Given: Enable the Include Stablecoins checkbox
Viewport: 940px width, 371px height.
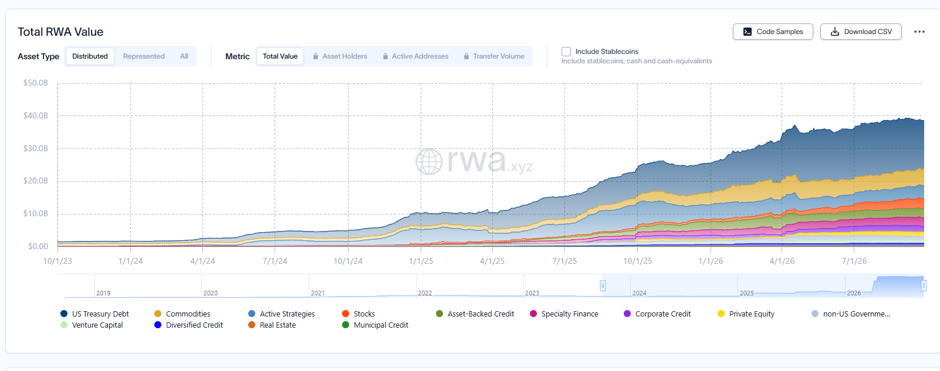Looking at the screenshot, I should [x=566, y=52].
